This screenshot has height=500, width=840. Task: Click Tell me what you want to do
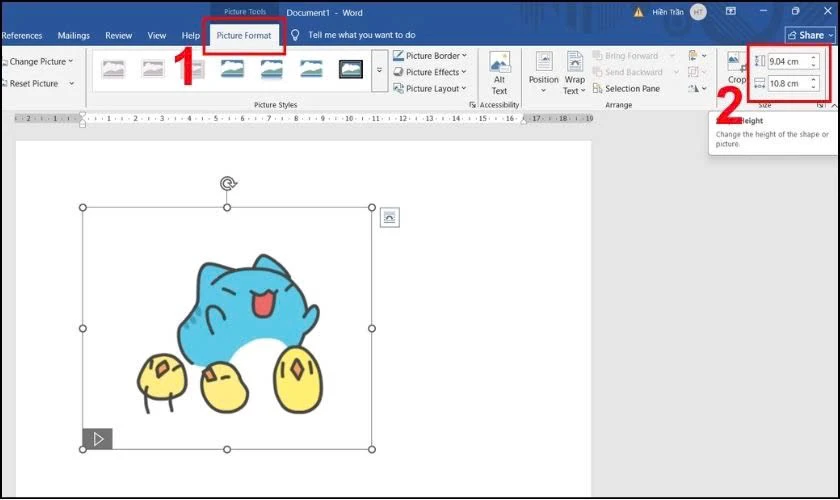(x=362, y=35)
